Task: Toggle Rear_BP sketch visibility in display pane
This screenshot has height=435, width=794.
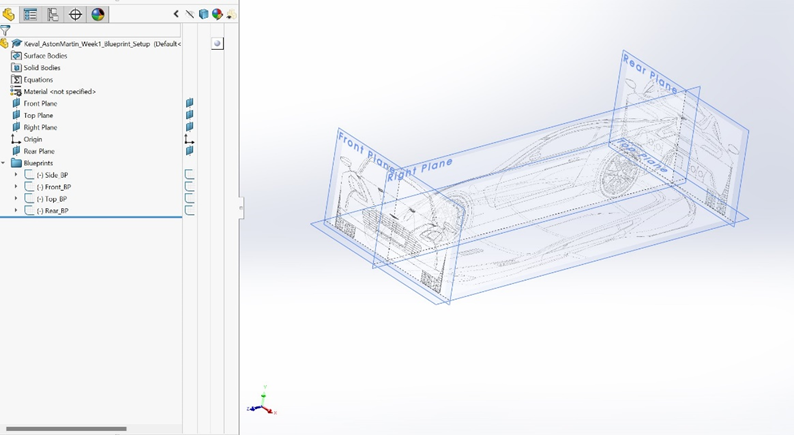Action: pos(189,210)
